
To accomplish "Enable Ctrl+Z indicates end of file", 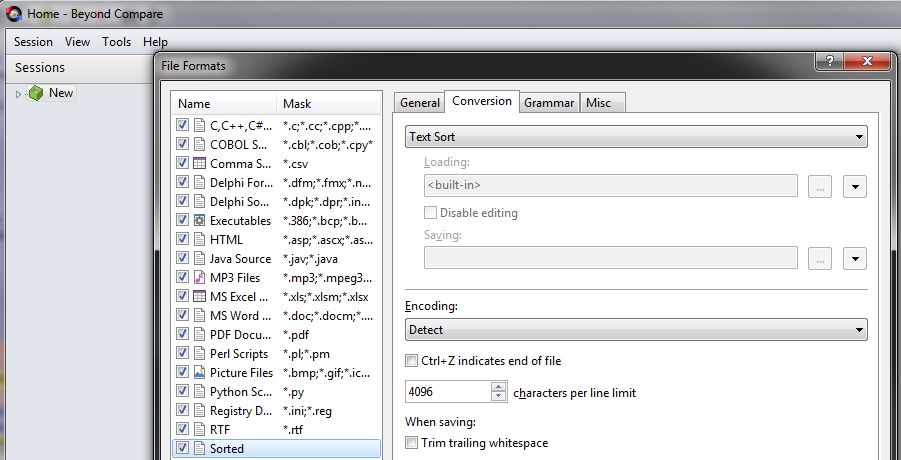I will [x=411, y=361].
